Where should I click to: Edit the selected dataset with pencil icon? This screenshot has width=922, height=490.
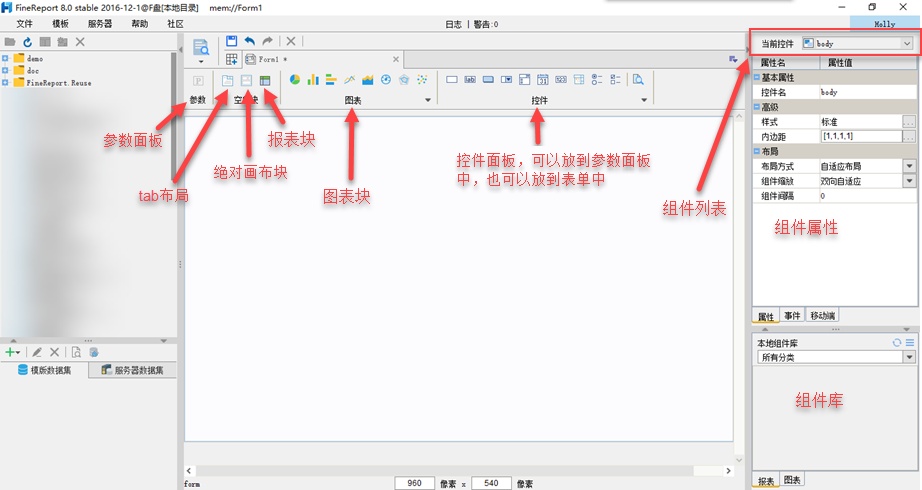click(x=36, y=352)
